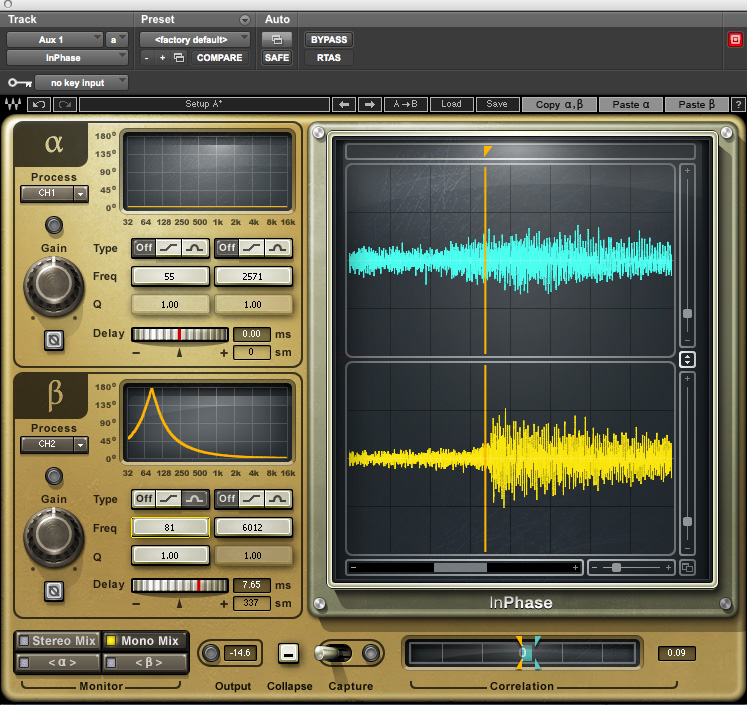Open beta Process CH2 dropdown

tap(54, 444)
